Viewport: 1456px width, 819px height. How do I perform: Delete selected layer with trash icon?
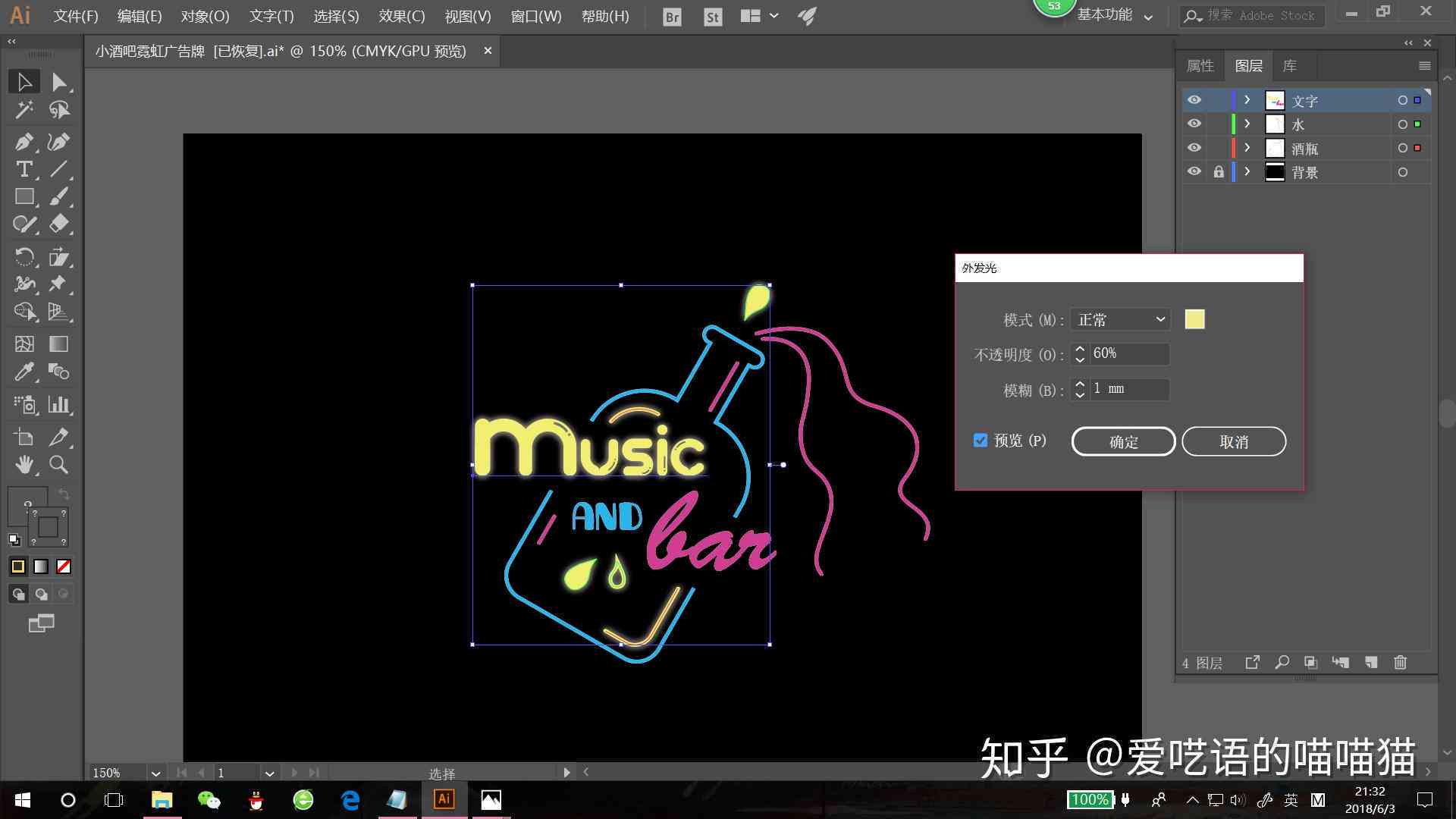[x=1400, y=662]
